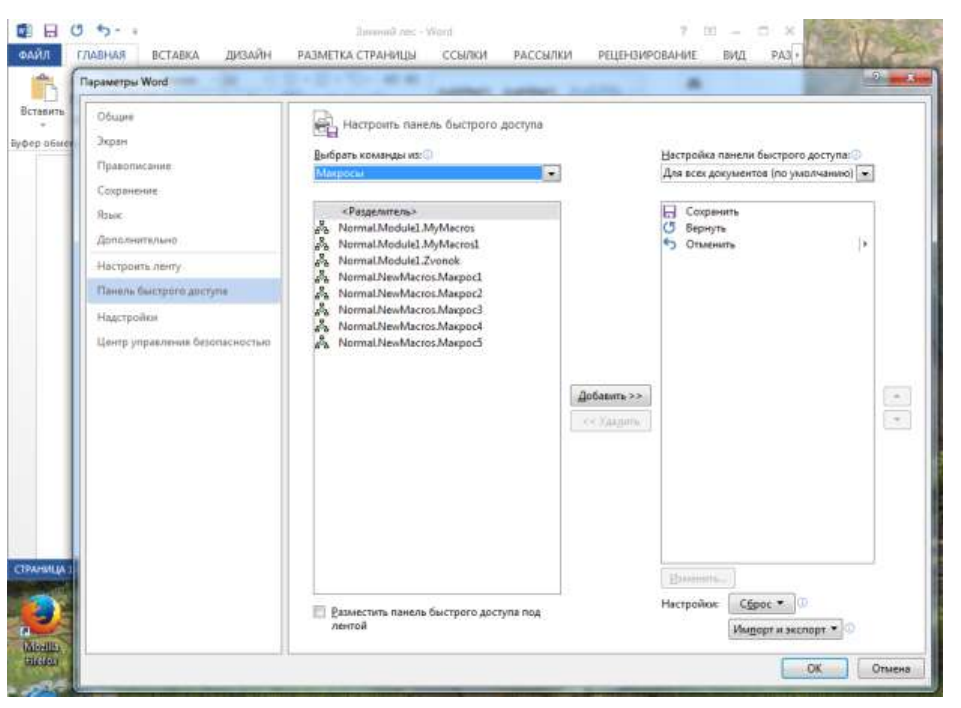Choose macro Normal.NewMacros.Макрос3
This screenshot has height=708, width=961.
click(x=410, y=310)
